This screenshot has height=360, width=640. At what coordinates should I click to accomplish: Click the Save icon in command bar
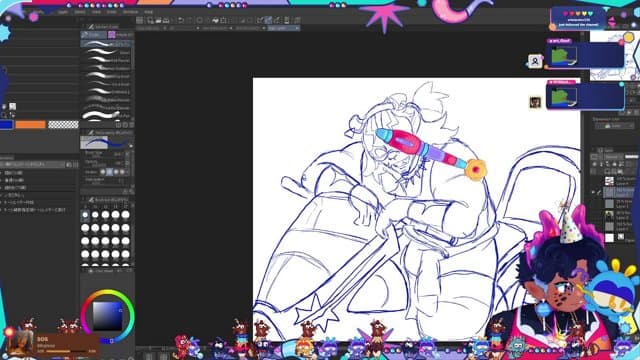pyautogui.click(x=166, y=20)
